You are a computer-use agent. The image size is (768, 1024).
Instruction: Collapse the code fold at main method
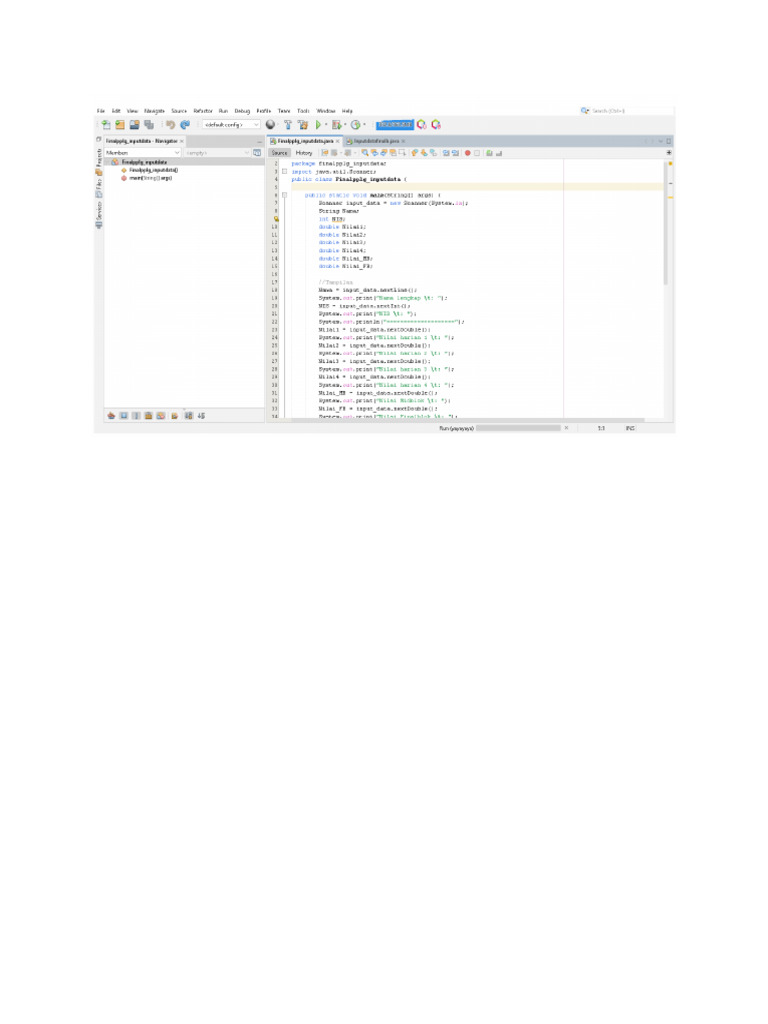coord(284,195)
